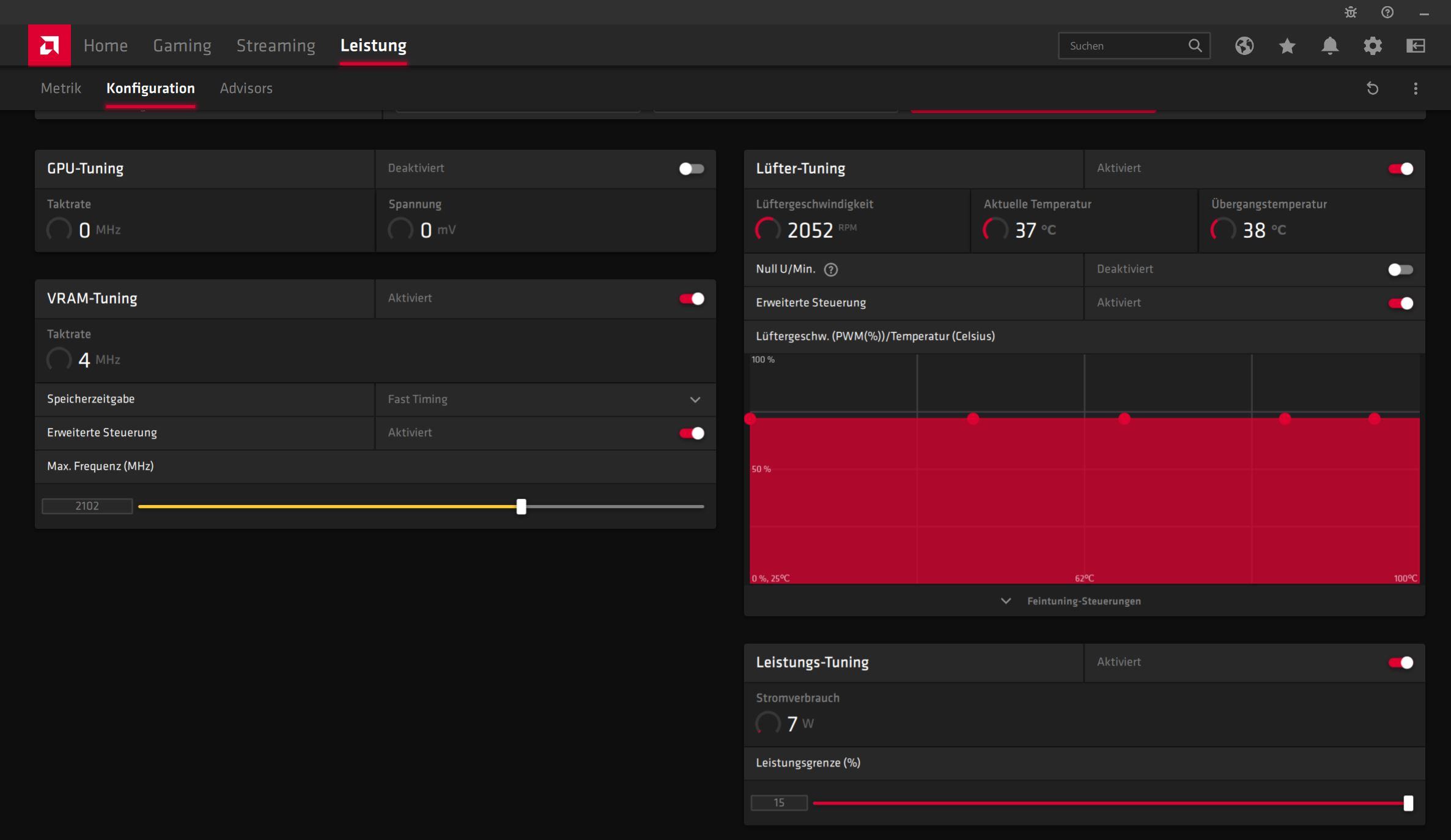Open the three-dot more options menu

[x=1416, y=89]
